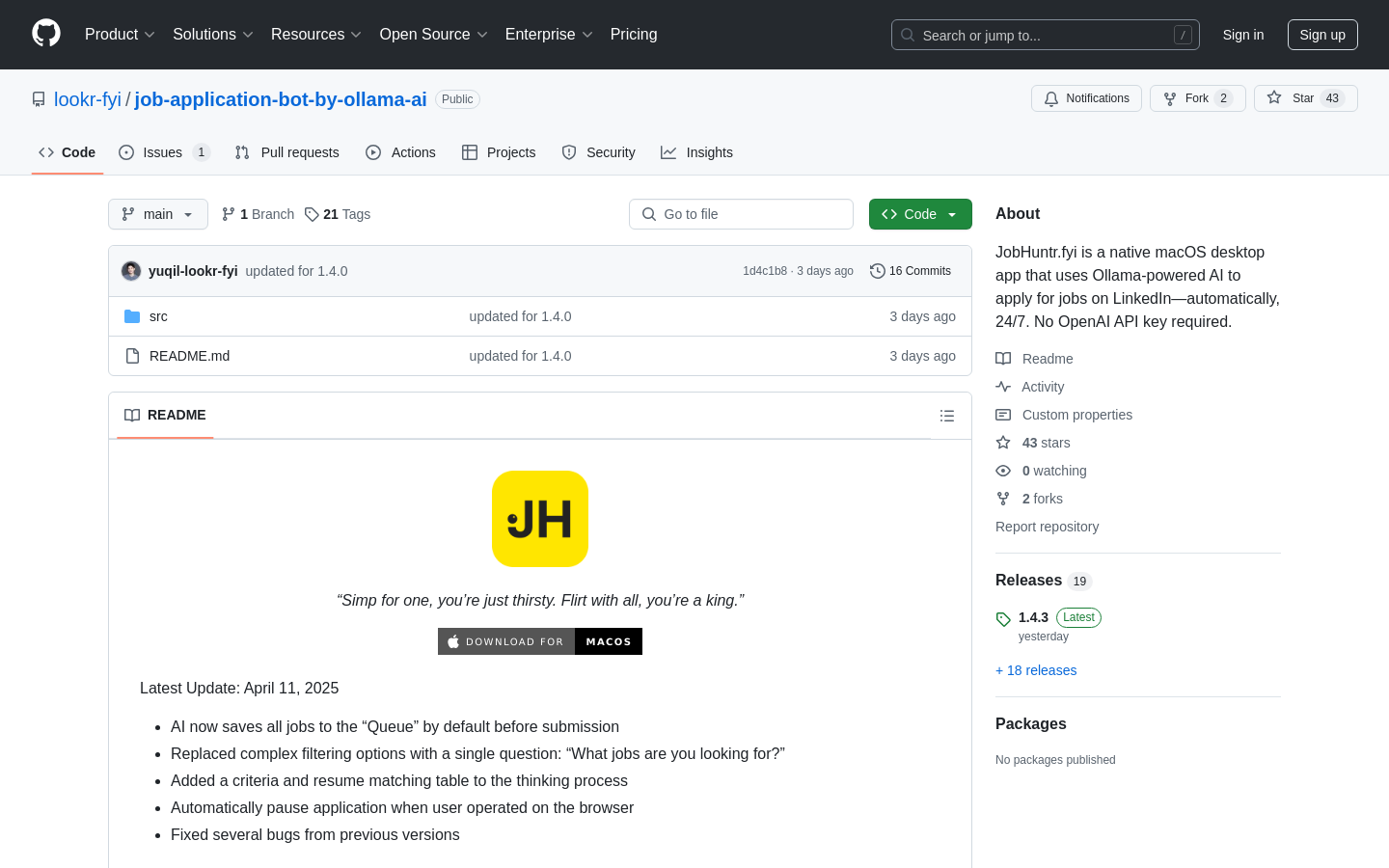Open the Issues tab
The width and height of the screenshot is (1389, 868).
[x=164, y=152]
